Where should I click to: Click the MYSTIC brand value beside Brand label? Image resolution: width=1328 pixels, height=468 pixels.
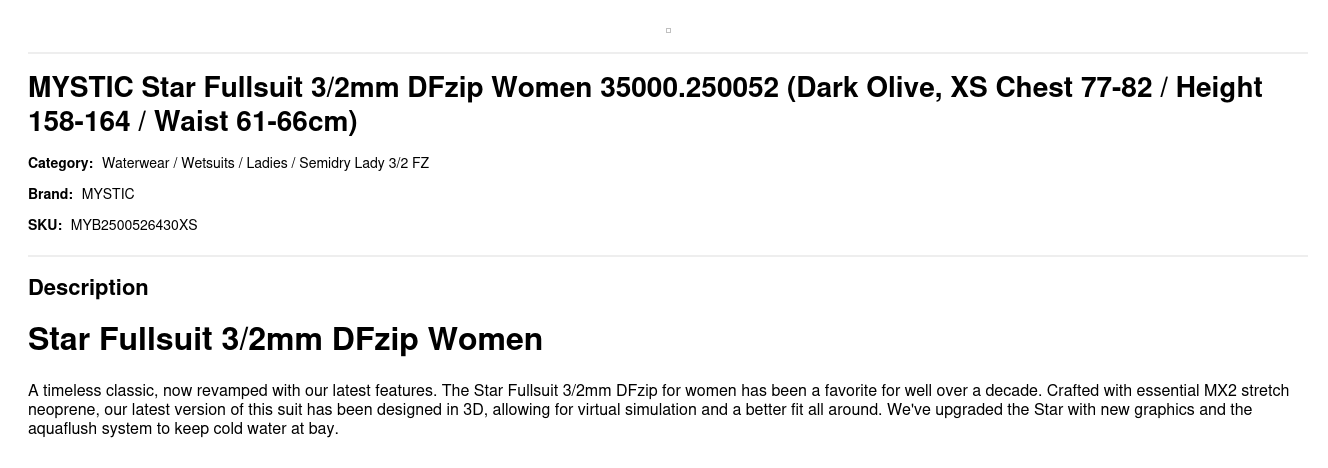pos(108,194)
